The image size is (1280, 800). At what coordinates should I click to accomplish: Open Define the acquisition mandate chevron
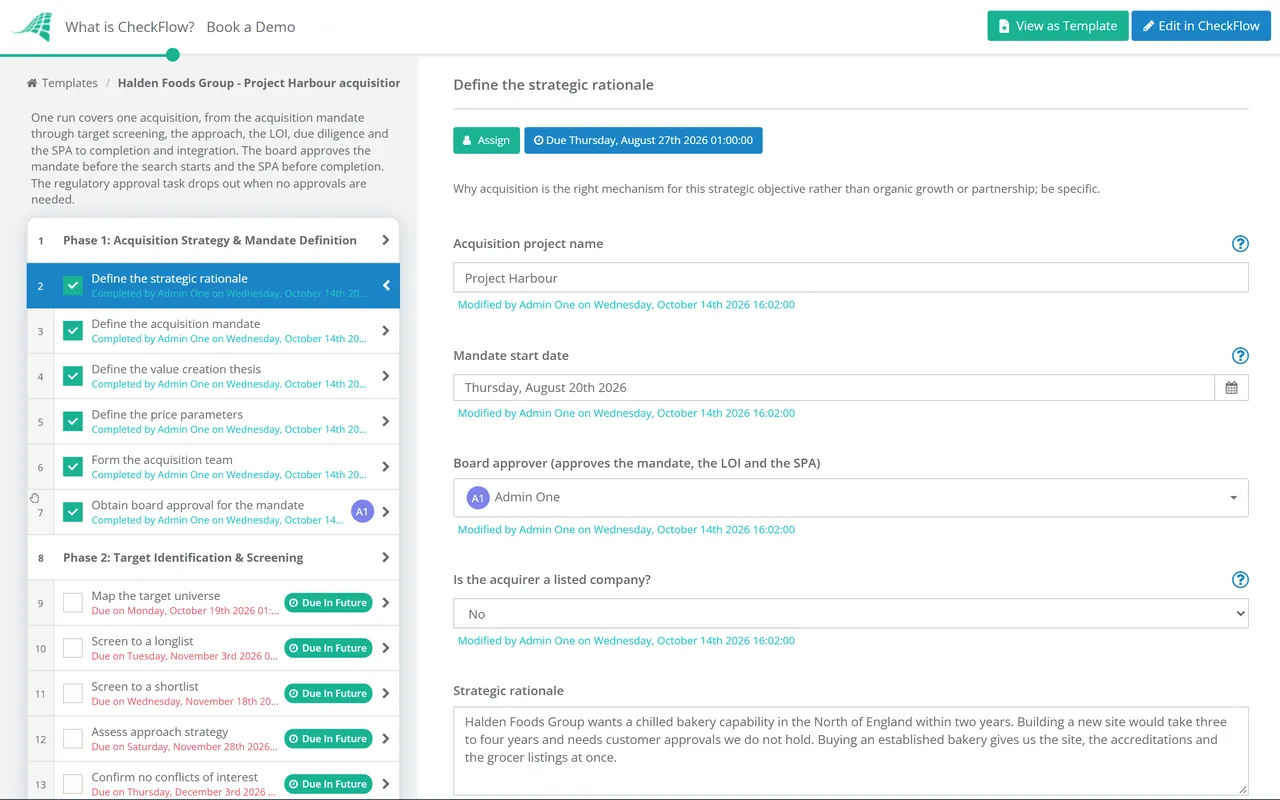386,331
